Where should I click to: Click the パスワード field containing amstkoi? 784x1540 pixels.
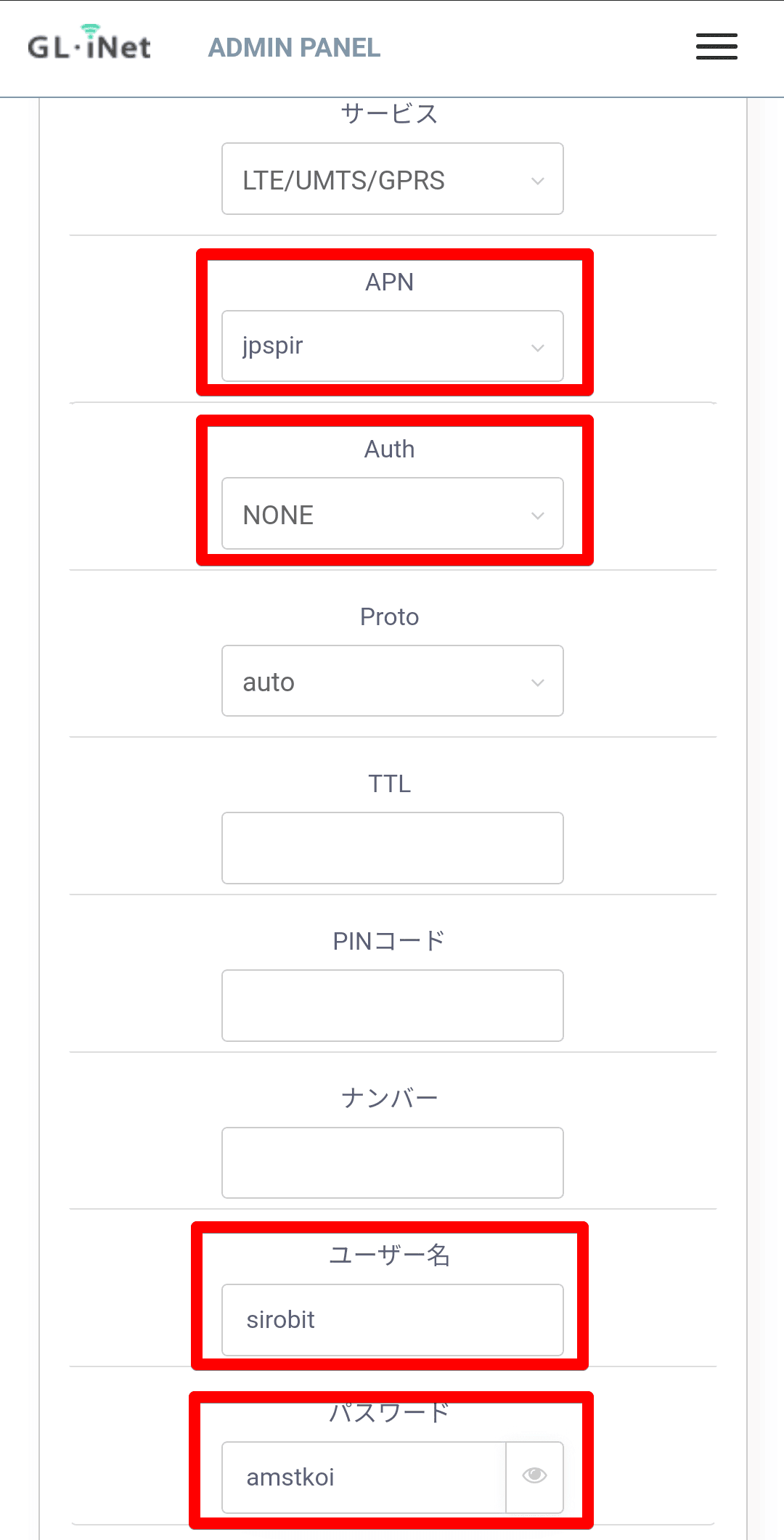(363, 1478)
